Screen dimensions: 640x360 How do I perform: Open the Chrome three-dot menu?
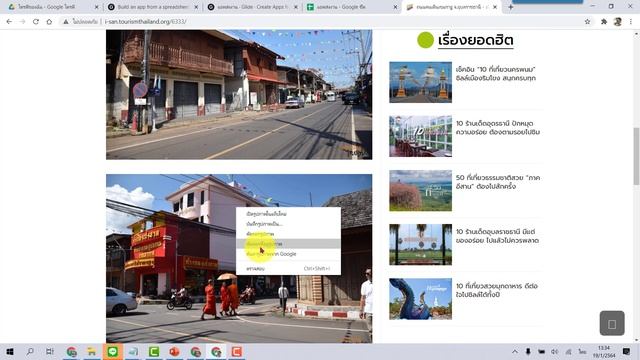(x=631, y=22)
